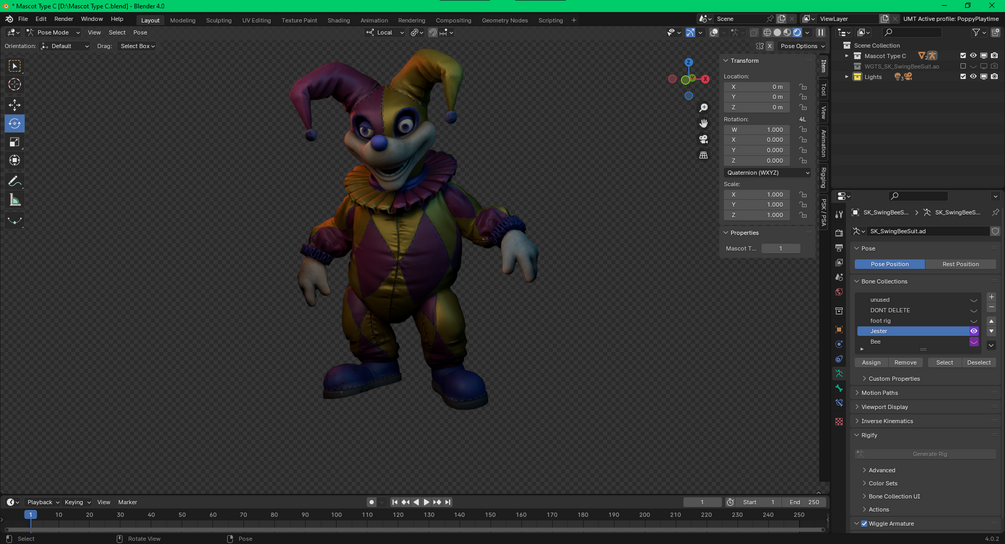Choose the Measure tool

pyautogui.click(x=15, y=200)
